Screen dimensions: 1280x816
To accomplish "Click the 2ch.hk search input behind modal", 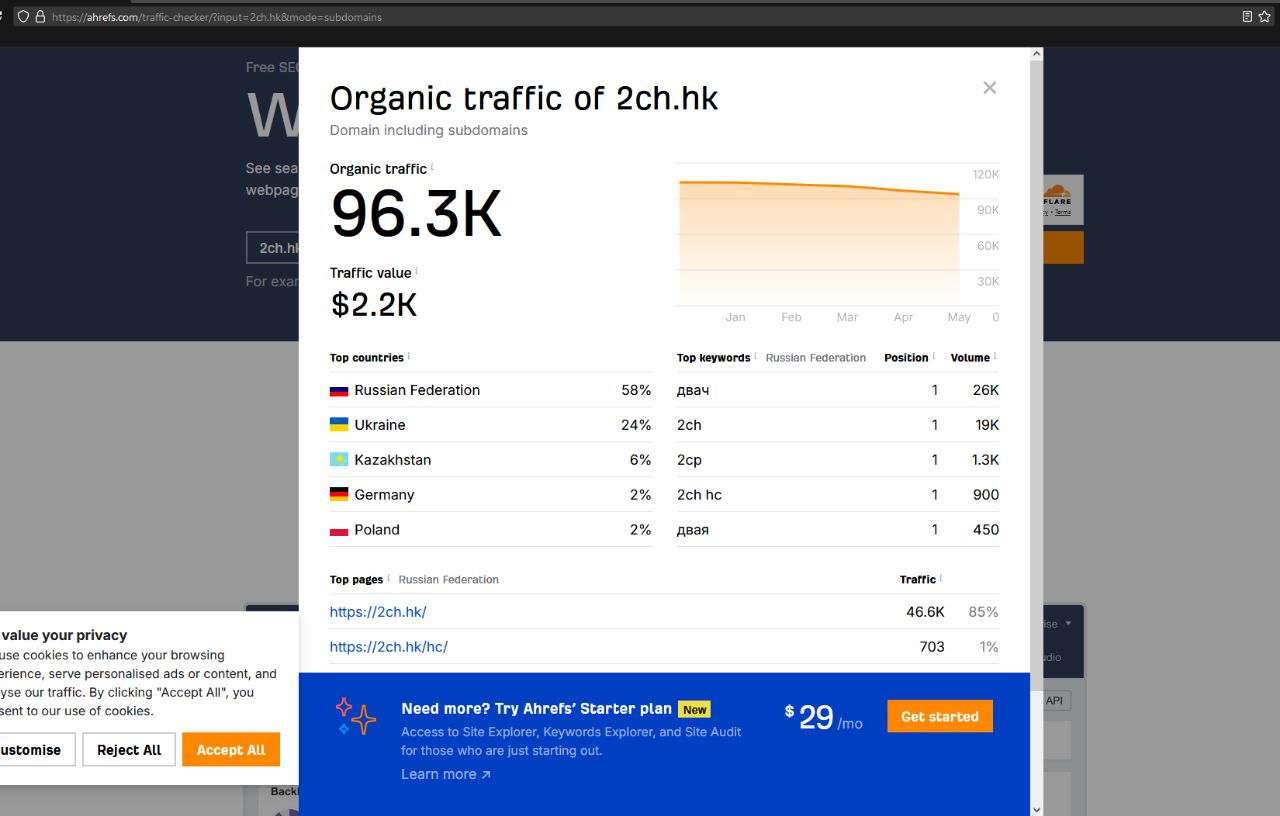I will point(274,248).
